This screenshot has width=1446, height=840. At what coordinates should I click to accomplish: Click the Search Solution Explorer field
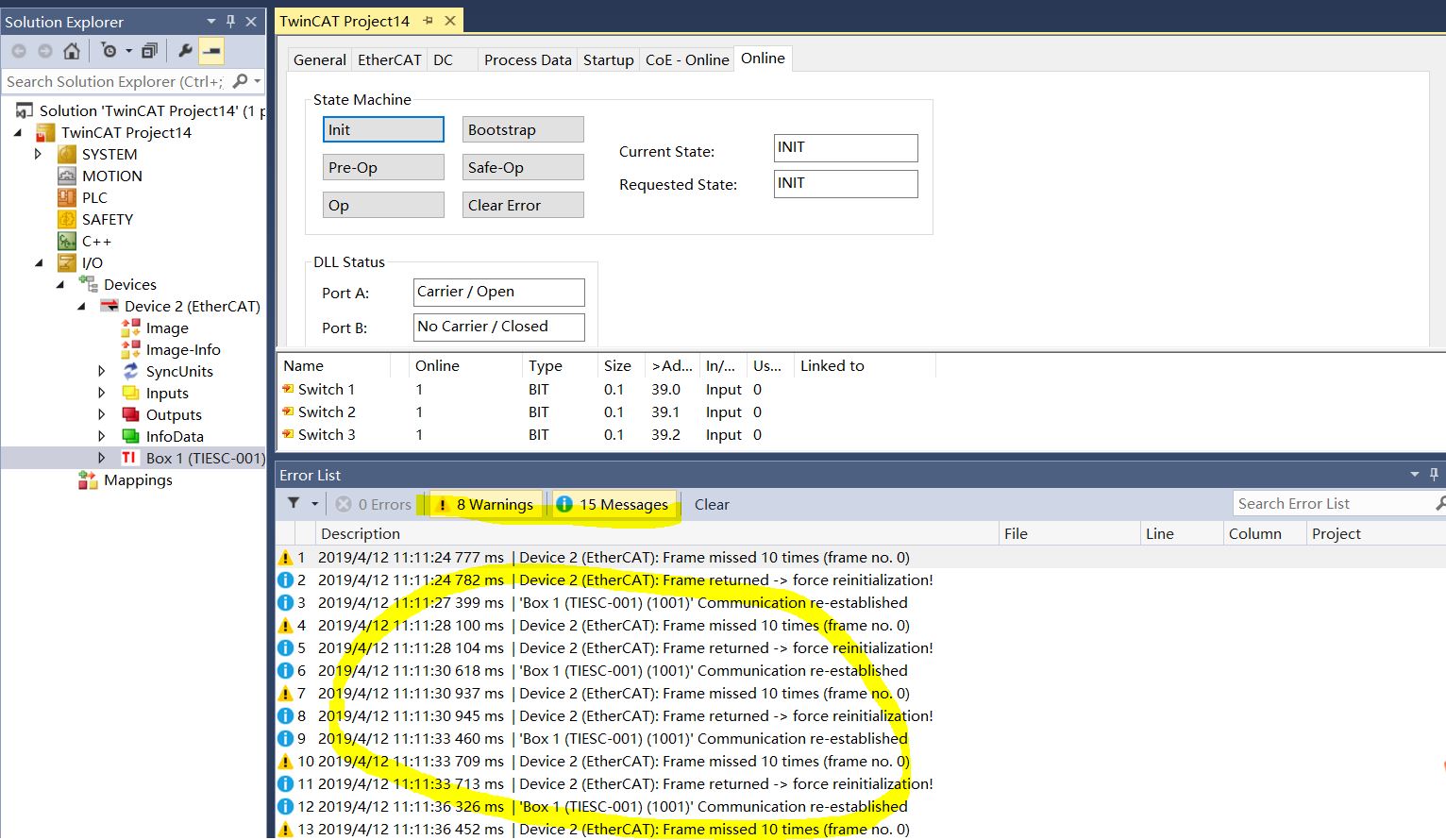(115, 81)
